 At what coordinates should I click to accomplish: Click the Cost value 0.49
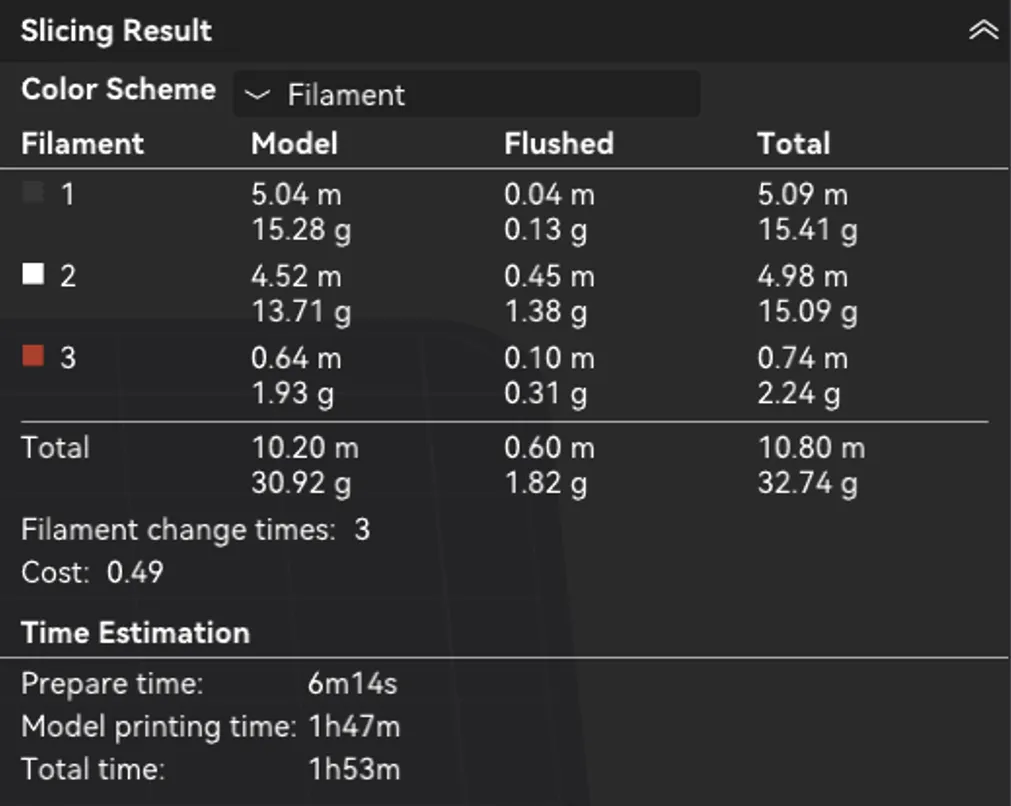pos(135,573)
